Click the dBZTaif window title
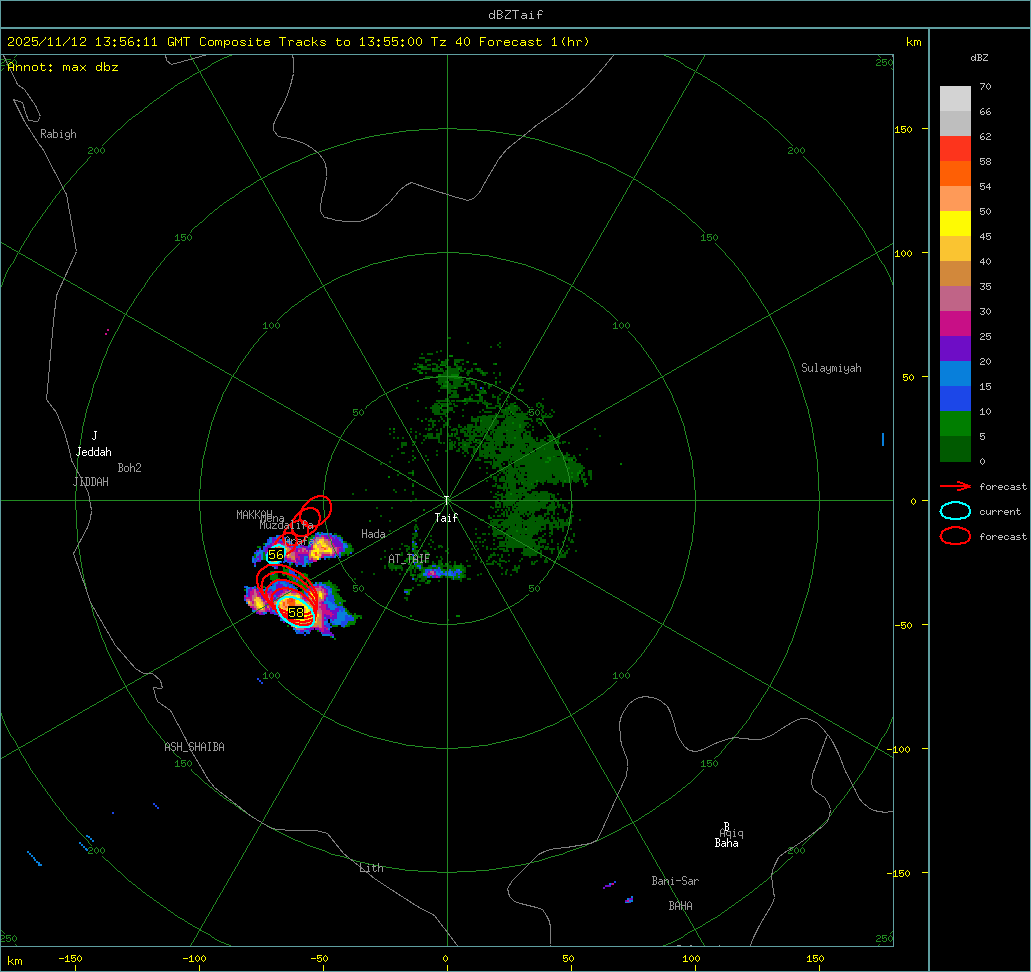The width and height of the screenshot is (1031, 972). 515,13
